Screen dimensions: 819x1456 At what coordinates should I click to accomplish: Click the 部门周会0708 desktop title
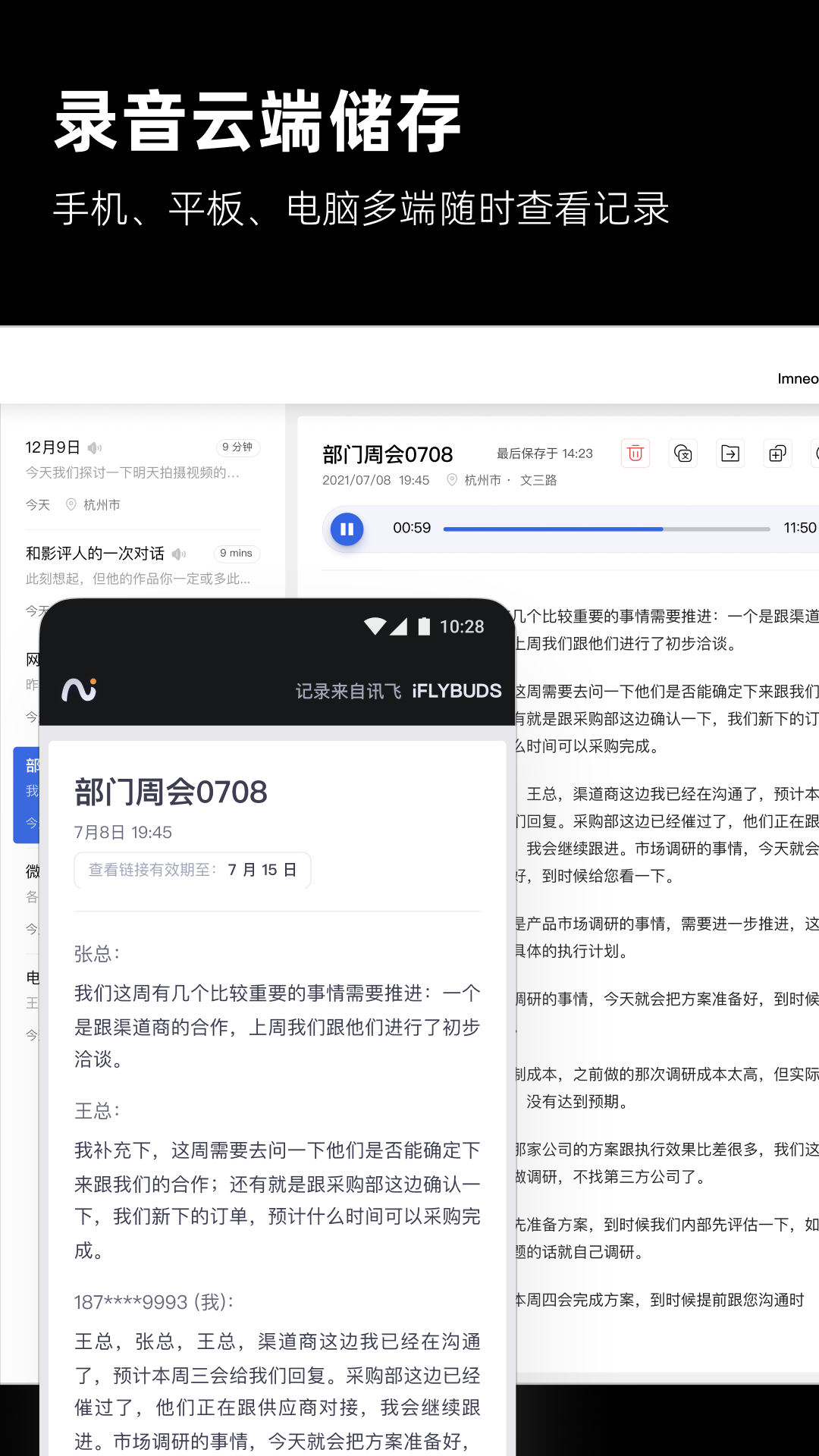[388, 454]
